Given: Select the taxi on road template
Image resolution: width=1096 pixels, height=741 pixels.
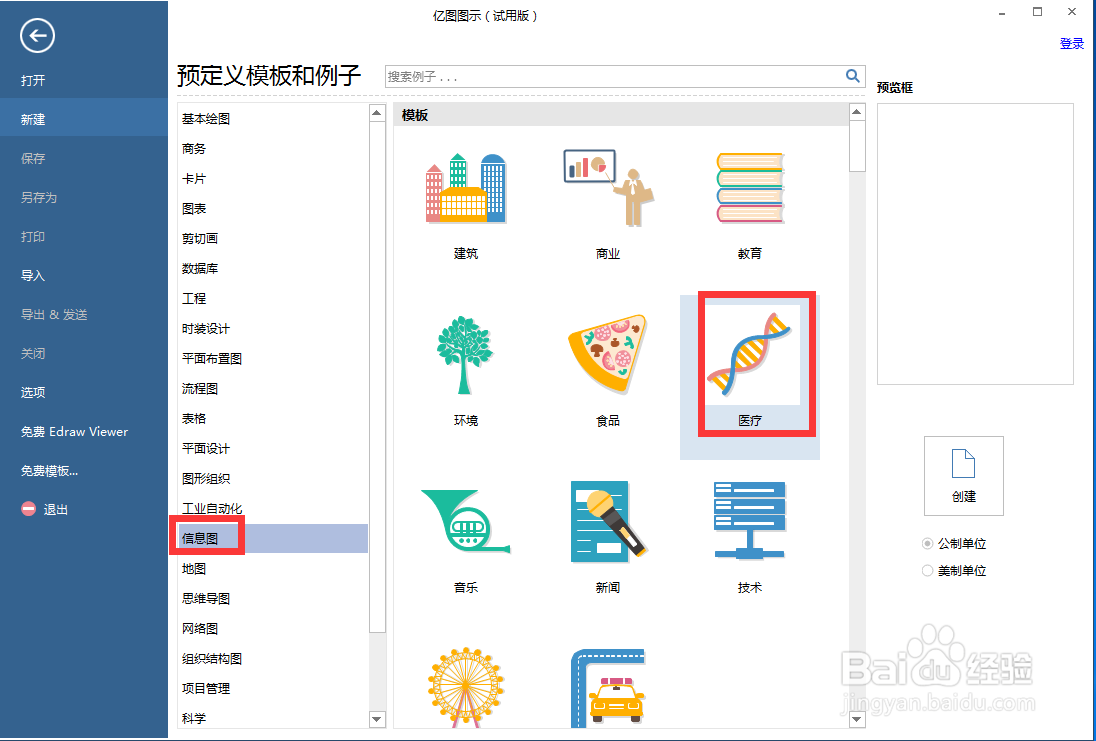Looking at the screenshot, I should click(607, 689).
